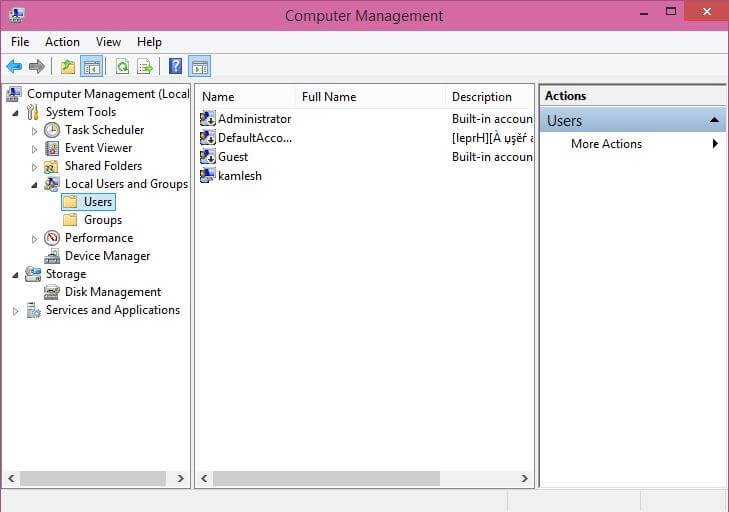Click the Groups folder icon in tree
Image resolution: width=729 pixels, height=512 pixels.
click(70, 219)
